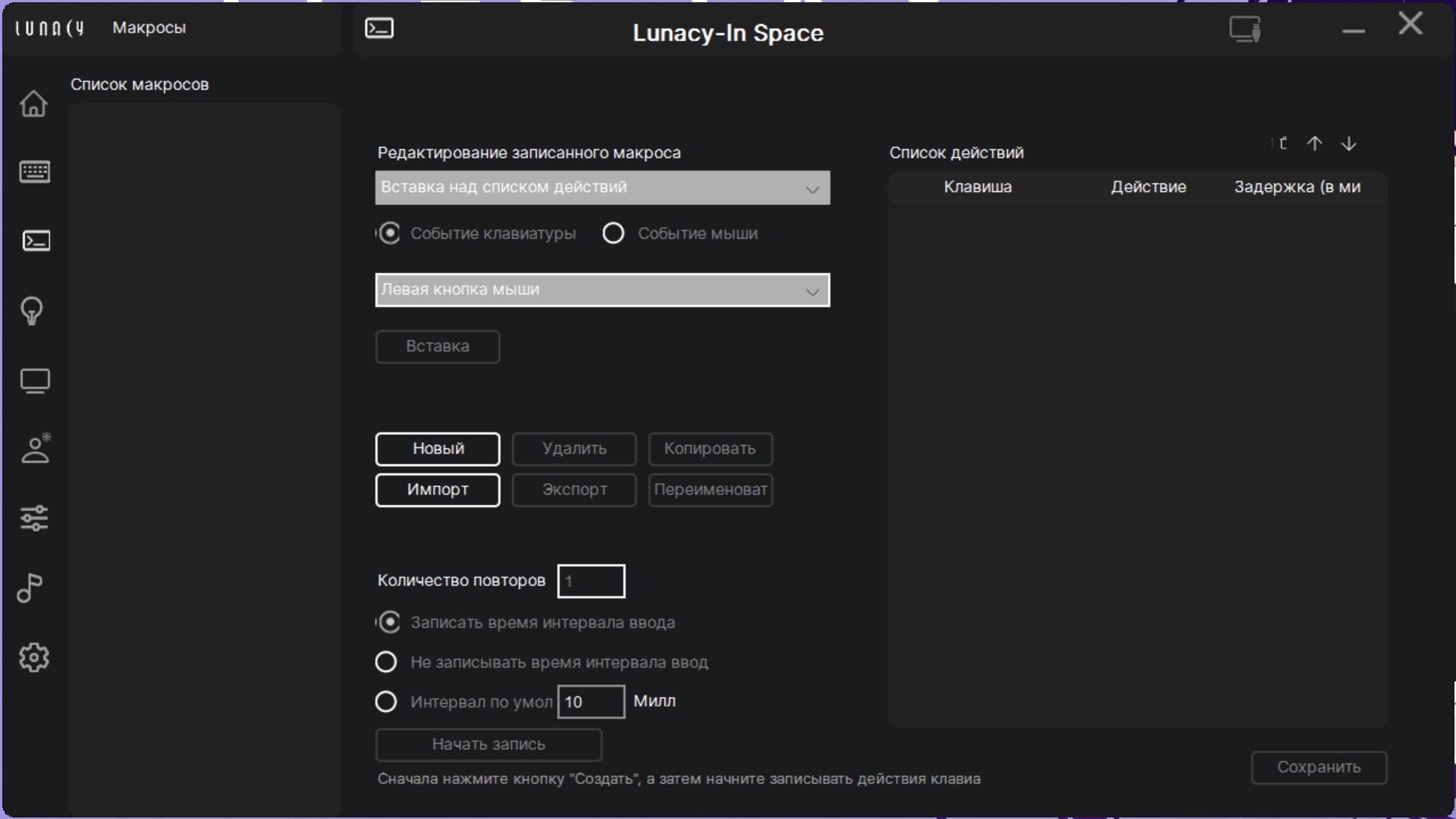Click the 'Копировать' button

point(711,449)
